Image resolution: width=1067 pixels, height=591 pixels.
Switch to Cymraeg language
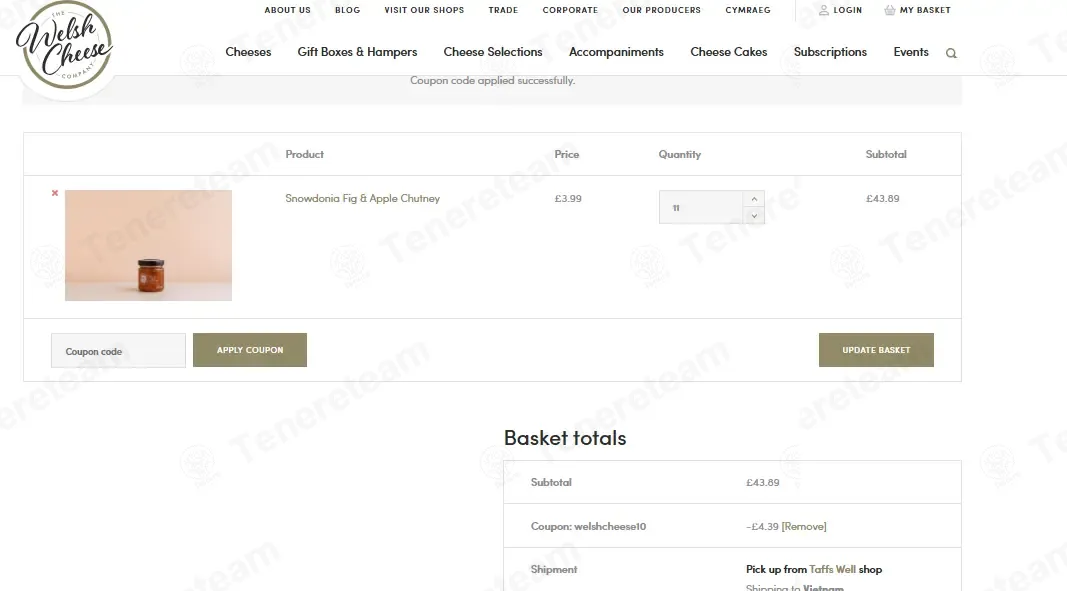point(748,10)
